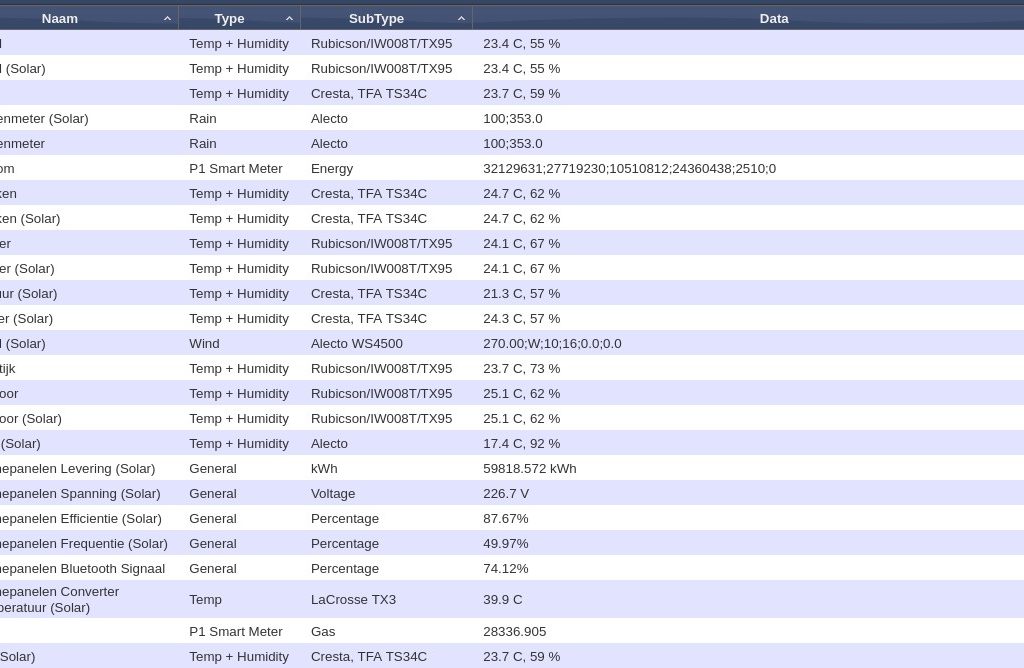This screenshot has height=668, width=1024.
Task: Select the LaCrosse TX3 subtype cell
Action: pyautogui.click(x=353, y=599)
